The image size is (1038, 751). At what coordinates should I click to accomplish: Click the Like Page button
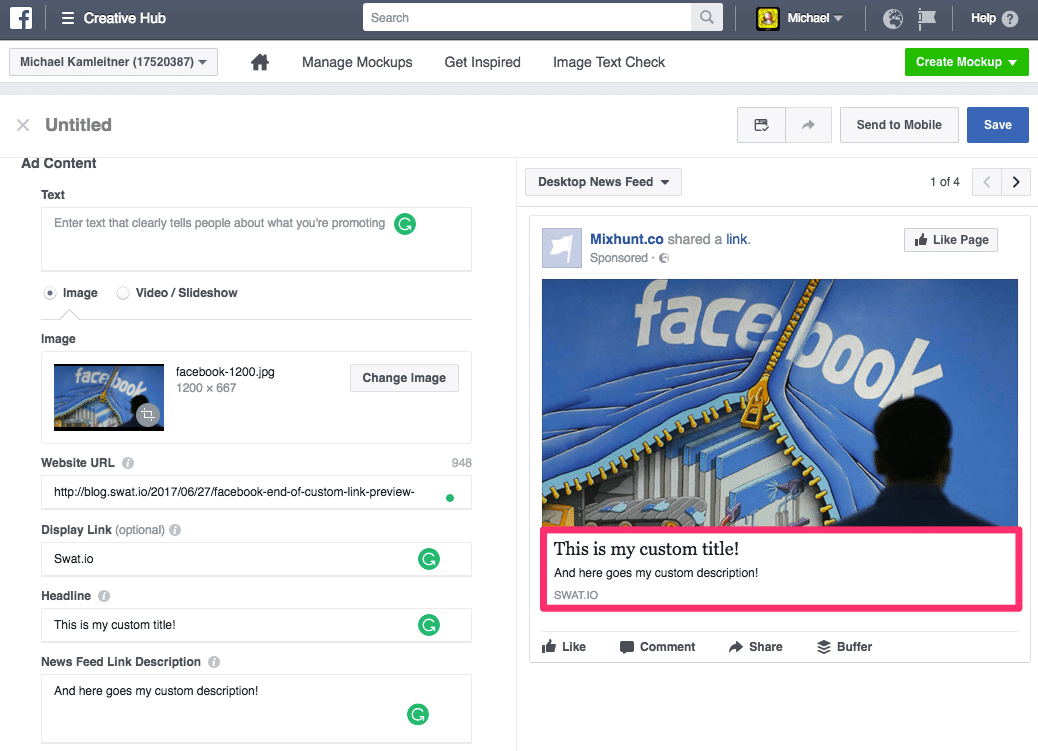click(951, 240)
